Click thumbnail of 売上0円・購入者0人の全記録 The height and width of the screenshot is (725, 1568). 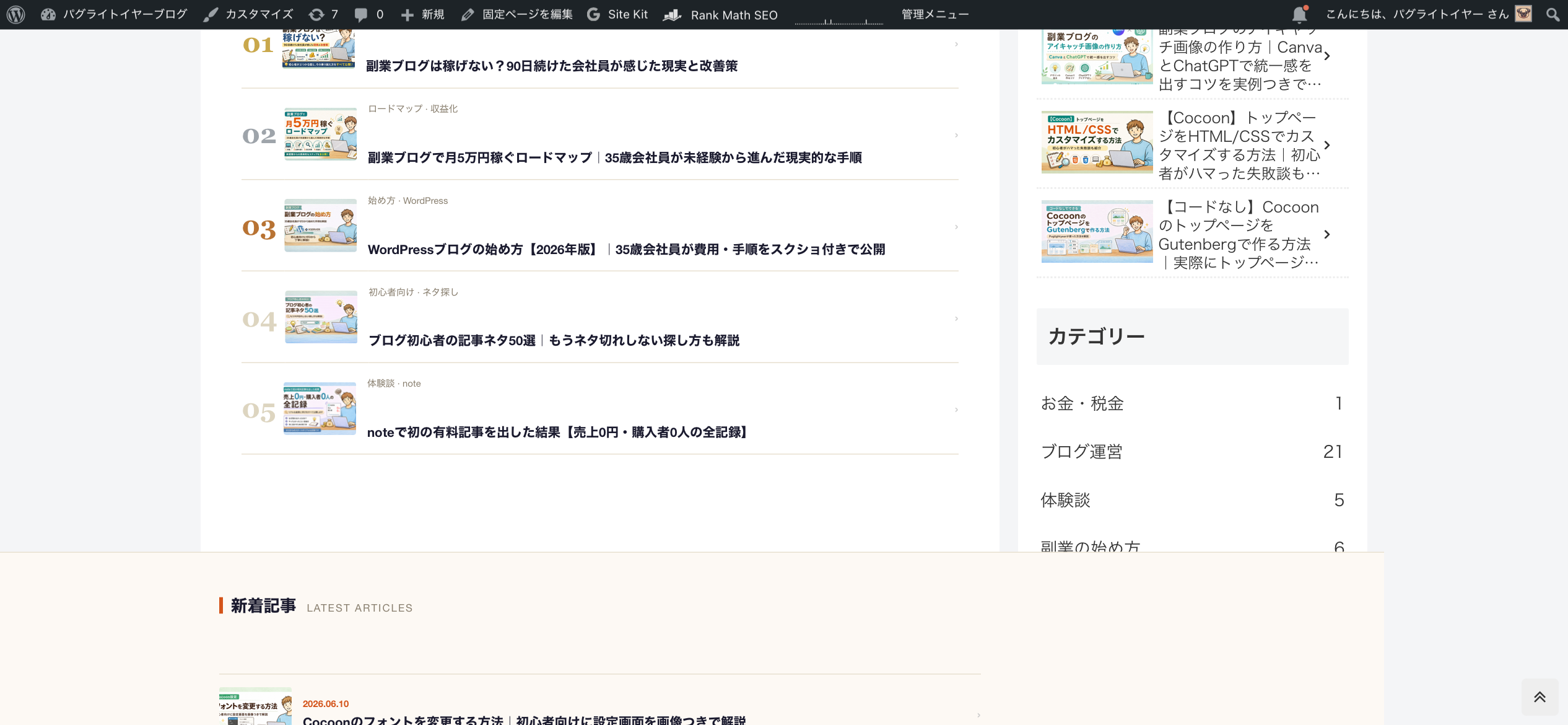[320, 408]
